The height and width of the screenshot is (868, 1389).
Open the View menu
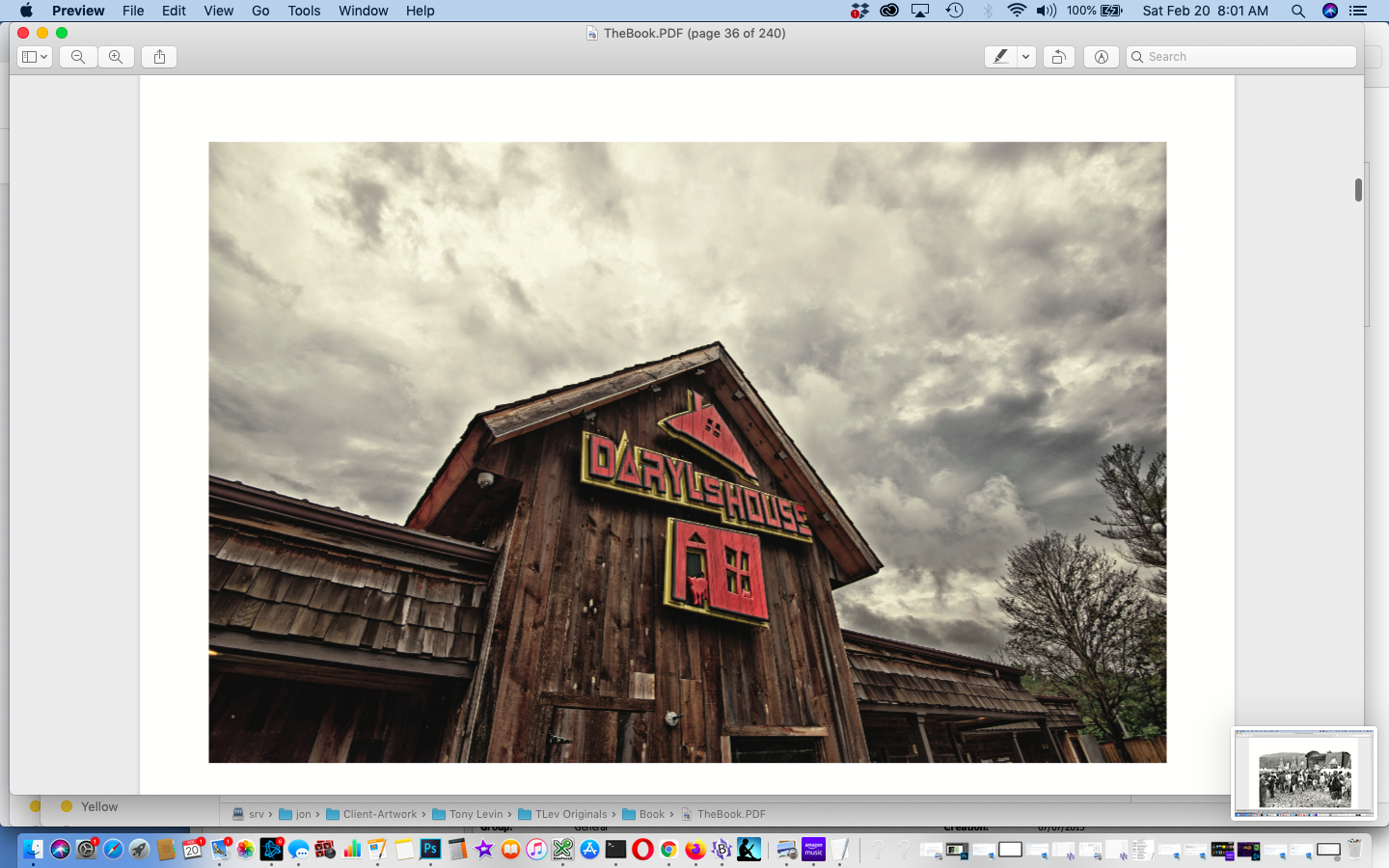tap(218, 11)
